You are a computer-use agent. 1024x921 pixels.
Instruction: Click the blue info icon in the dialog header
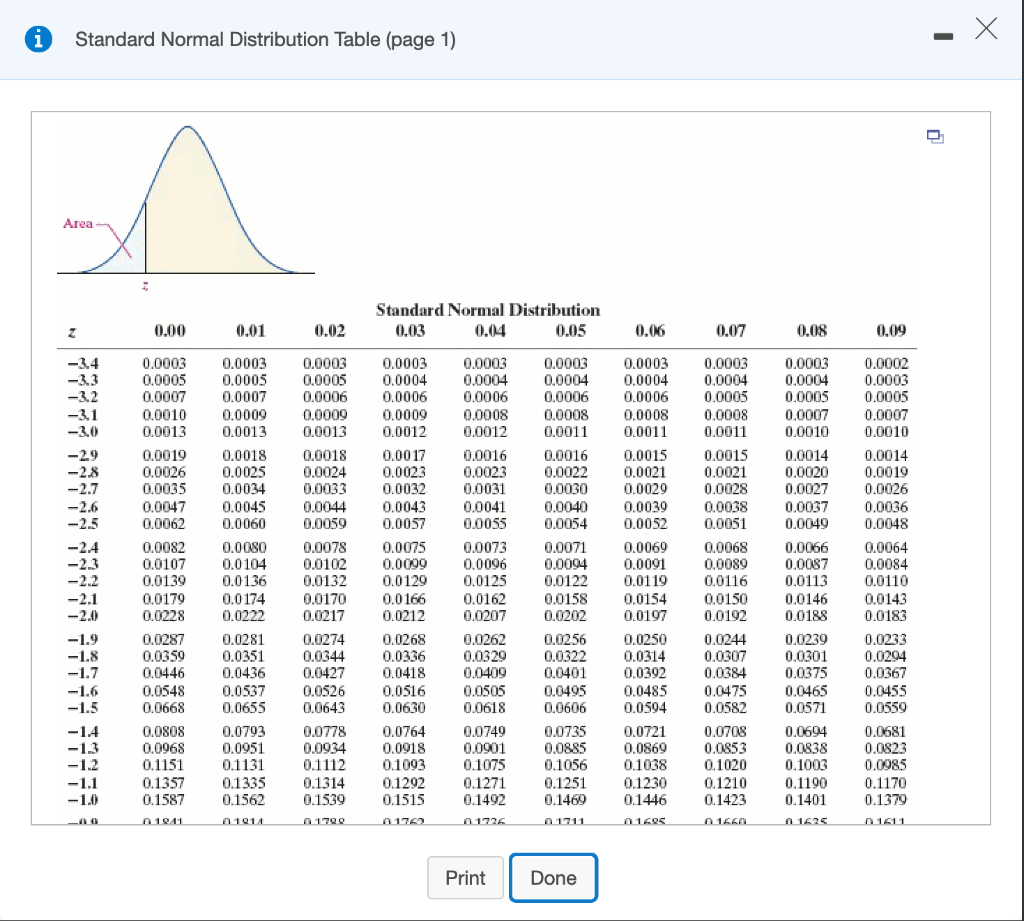[x=39, y=39]
